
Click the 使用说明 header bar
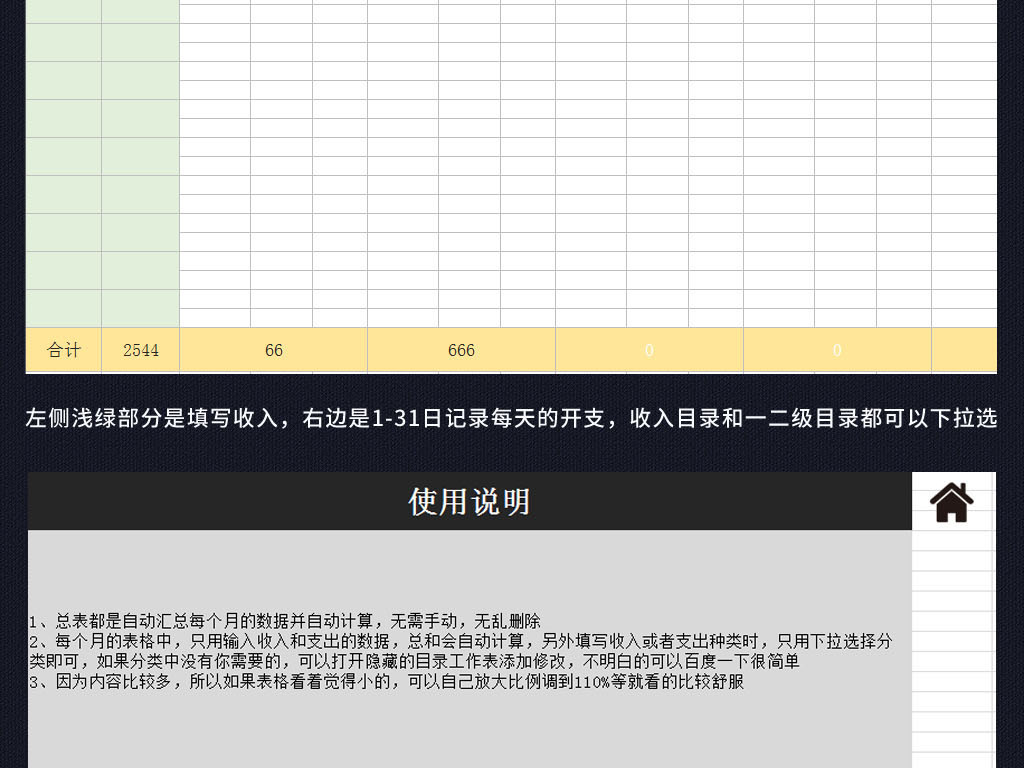pyautogui.click(x=471, y=501)
